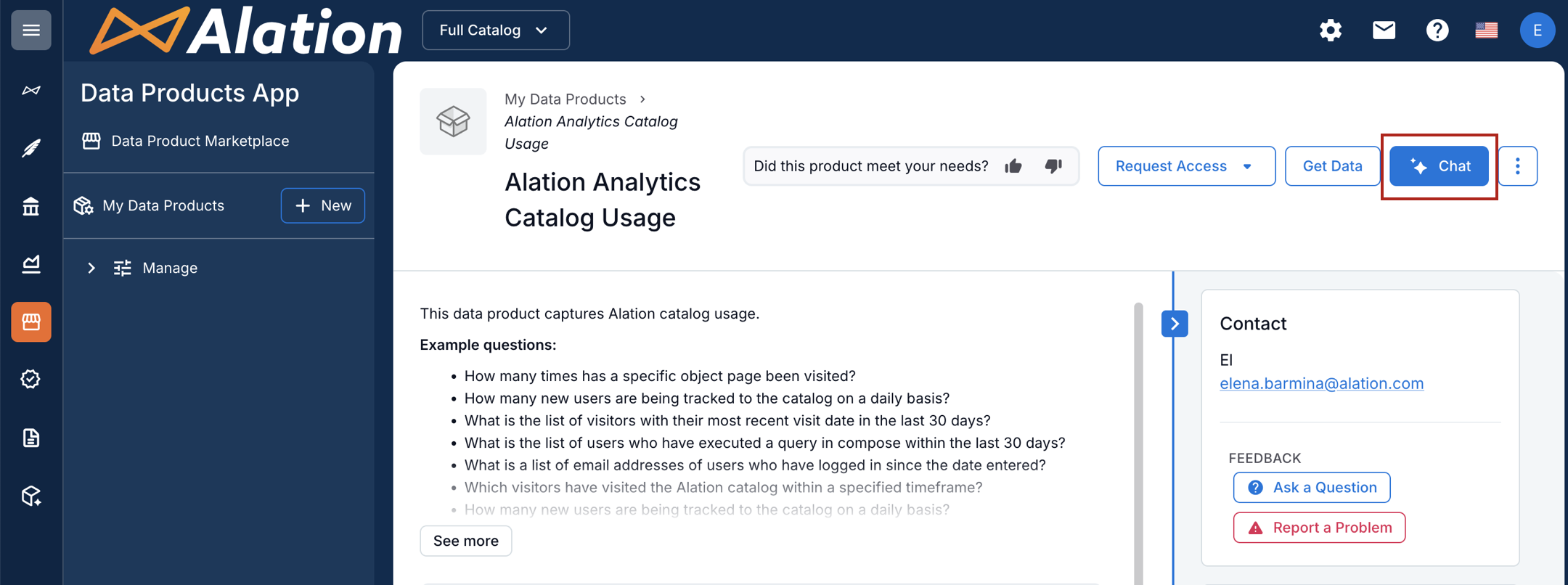Click the Chat button
This screenshot has width=1568, height=585.
pyautogui.click(x=1439, y=166)
